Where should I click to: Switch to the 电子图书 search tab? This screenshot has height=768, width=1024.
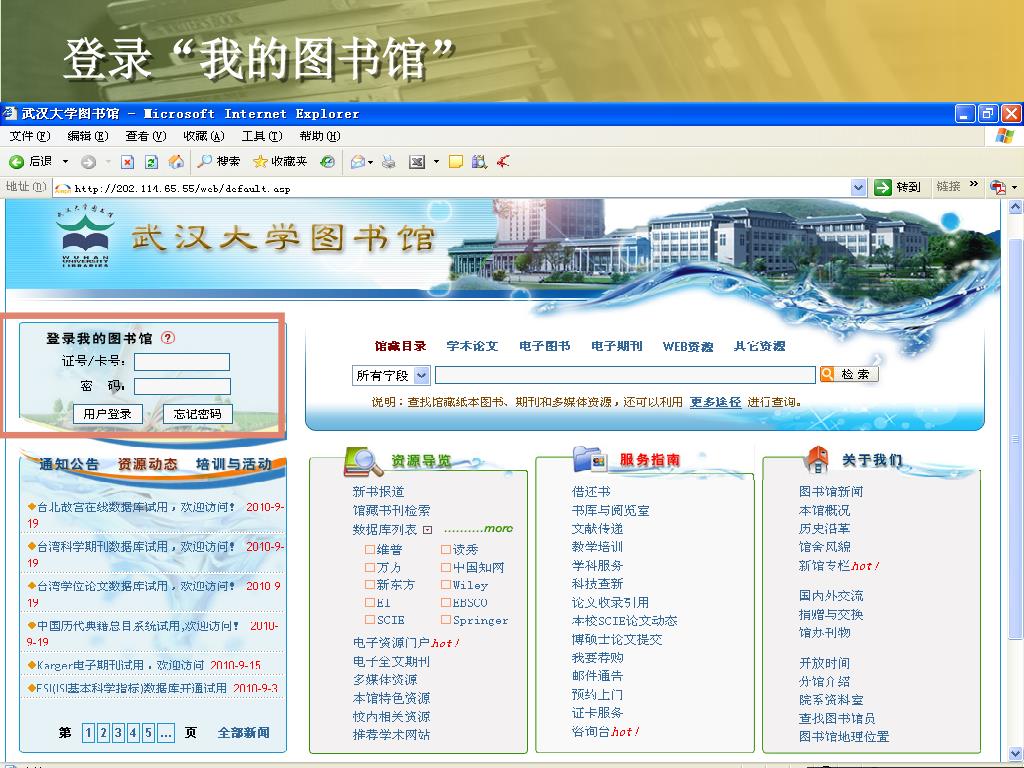(x=544, y=346)
